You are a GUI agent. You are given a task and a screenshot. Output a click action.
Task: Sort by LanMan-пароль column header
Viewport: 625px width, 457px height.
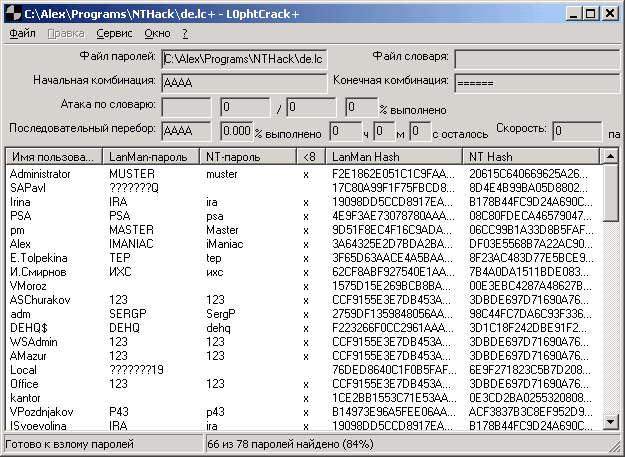coord(151,157)
